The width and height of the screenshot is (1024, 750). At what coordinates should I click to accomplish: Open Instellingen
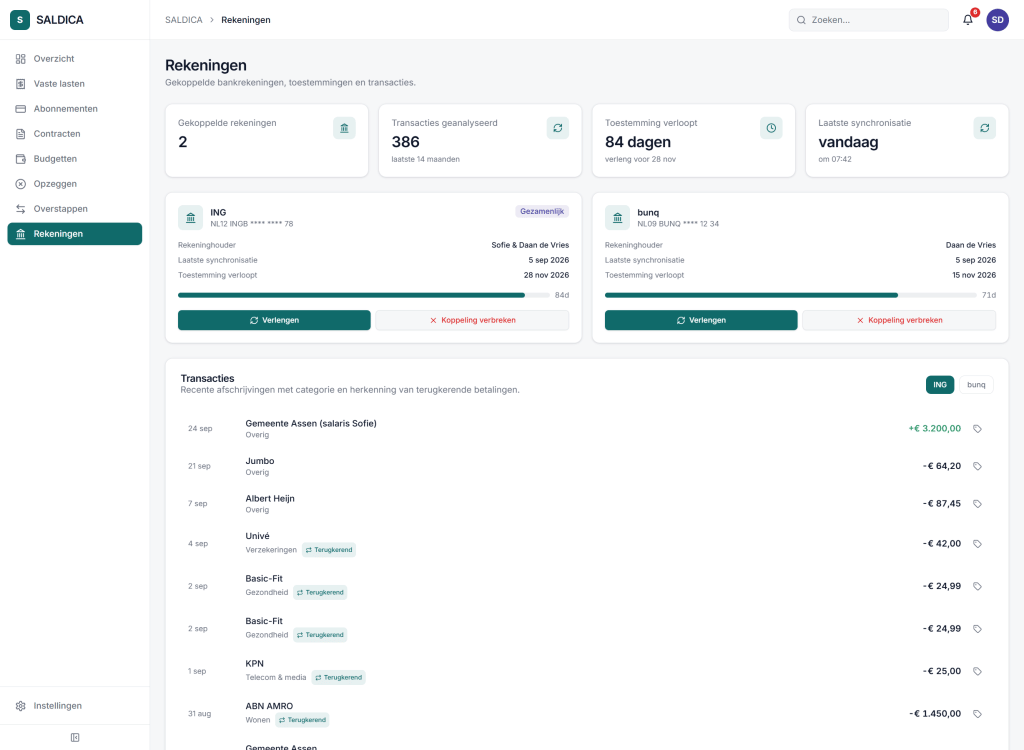pyautogui.click(x=74, y=706)
